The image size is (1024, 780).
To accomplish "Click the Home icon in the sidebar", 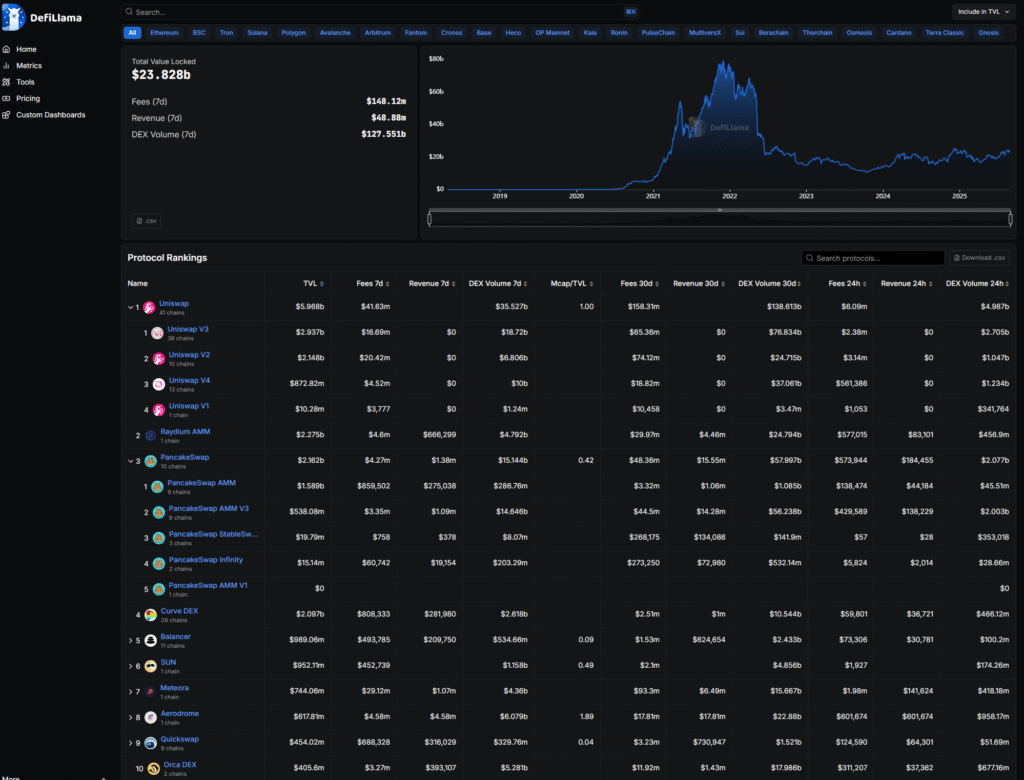I will [x=8, y=49].
